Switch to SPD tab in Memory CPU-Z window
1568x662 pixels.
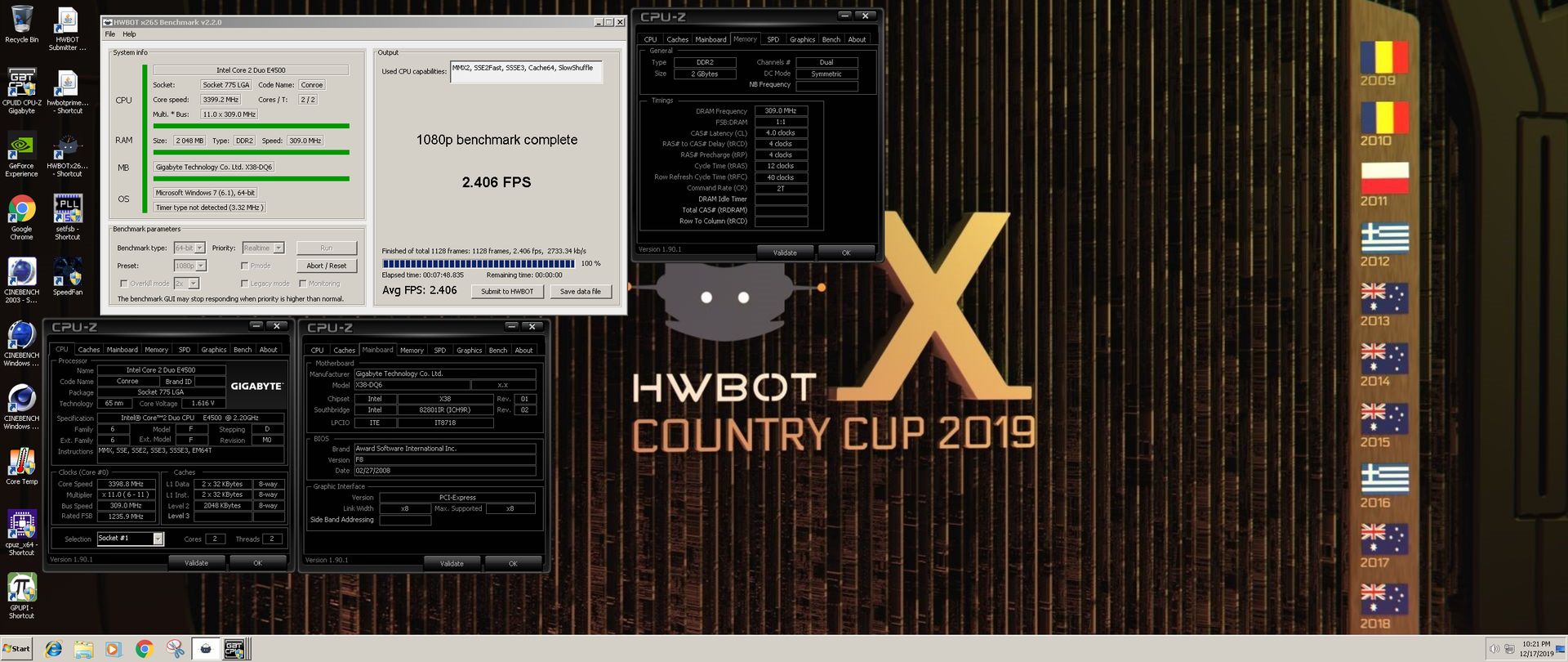pos(773,39)
